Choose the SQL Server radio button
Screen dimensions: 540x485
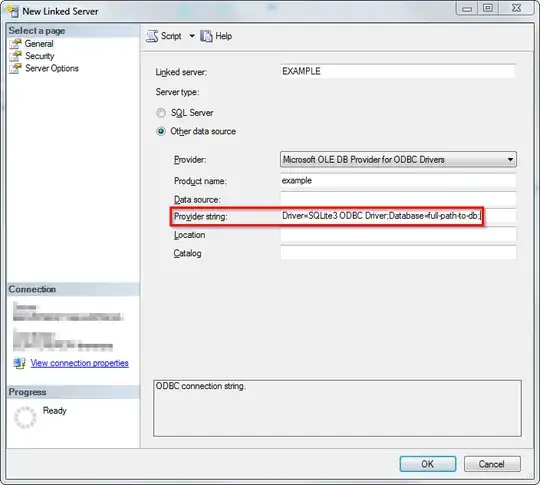[161, 113]
